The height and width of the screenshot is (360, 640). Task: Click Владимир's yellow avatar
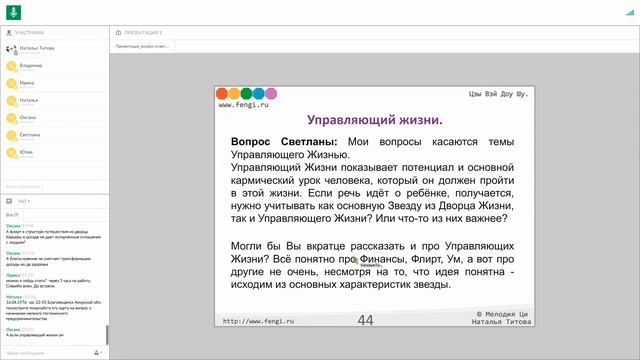(11, 66)
